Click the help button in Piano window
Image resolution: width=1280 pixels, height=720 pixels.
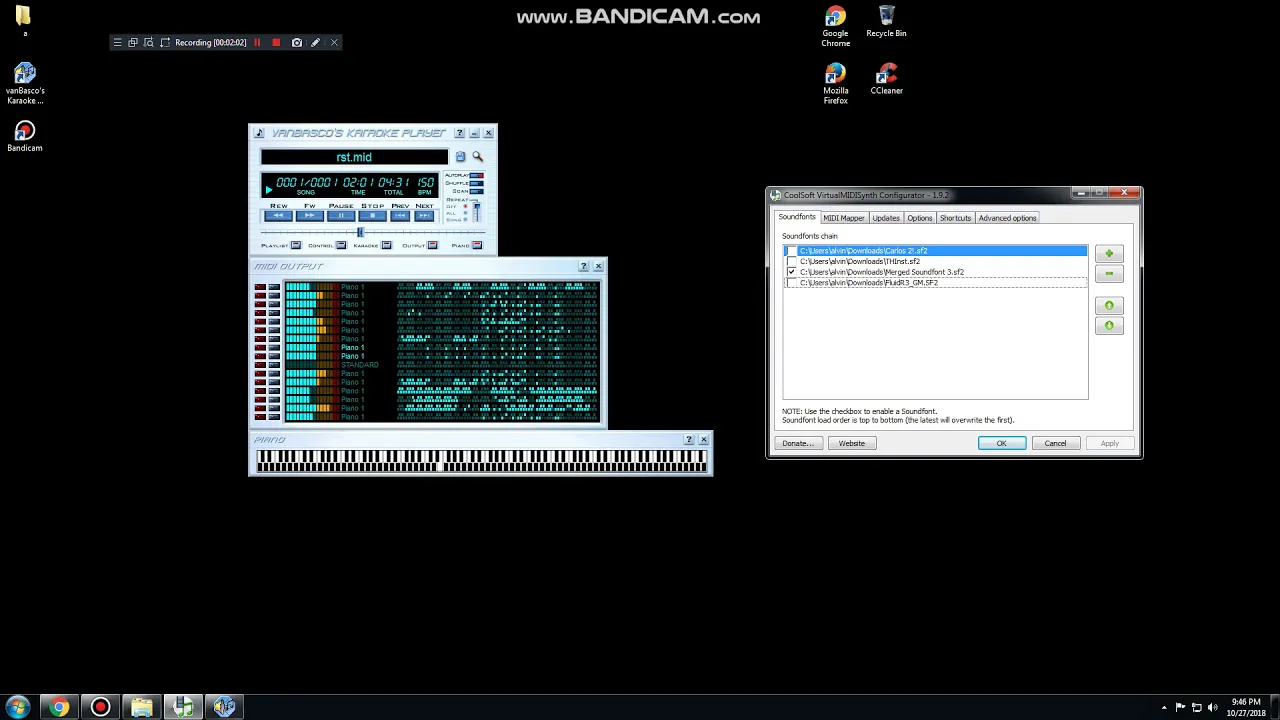point(689,440)
